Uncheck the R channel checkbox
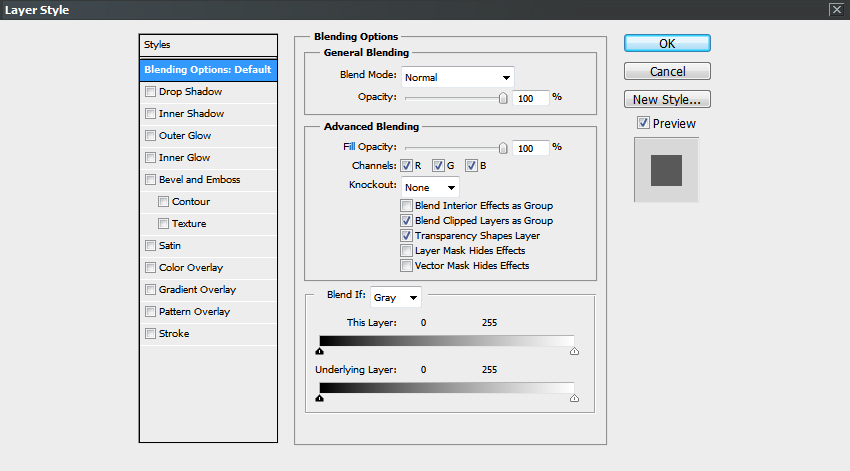The width and height of the screenshot is (850, 471). (407, 165)
